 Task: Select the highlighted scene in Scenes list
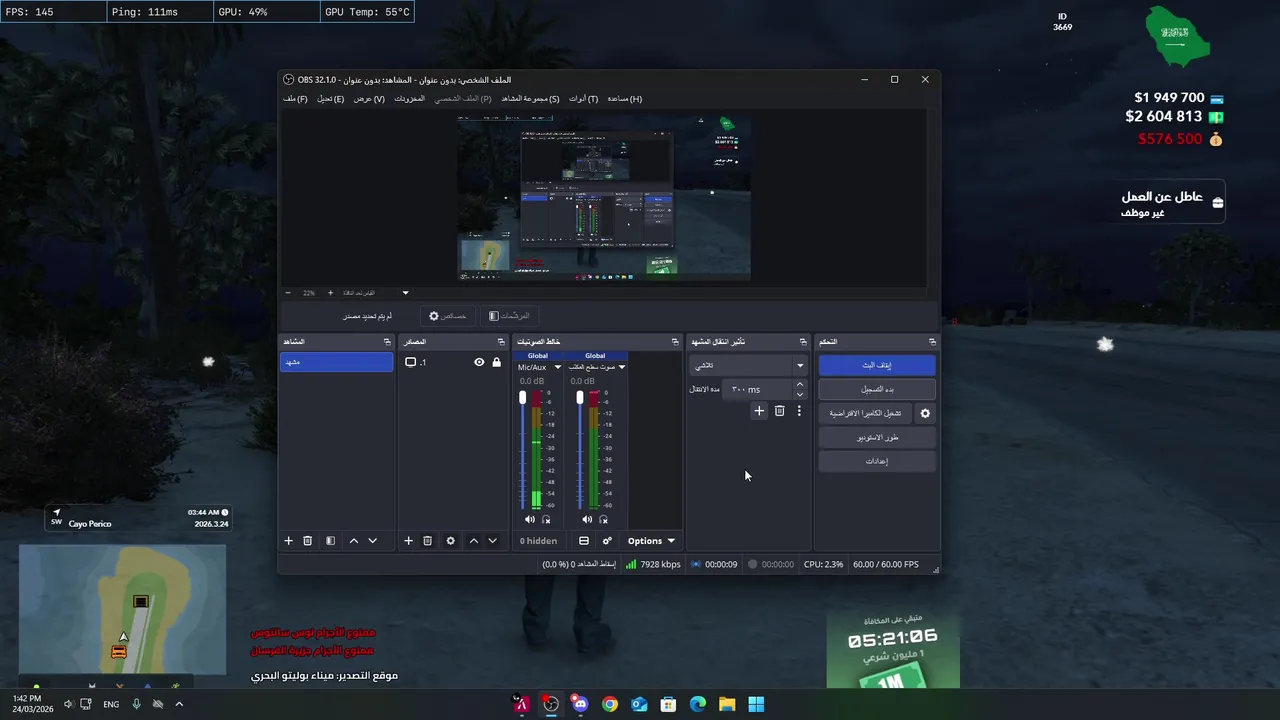point(336,362)
